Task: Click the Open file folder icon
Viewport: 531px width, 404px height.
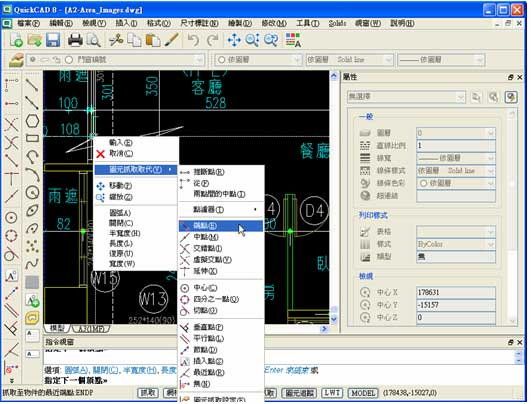Action: 34,40
